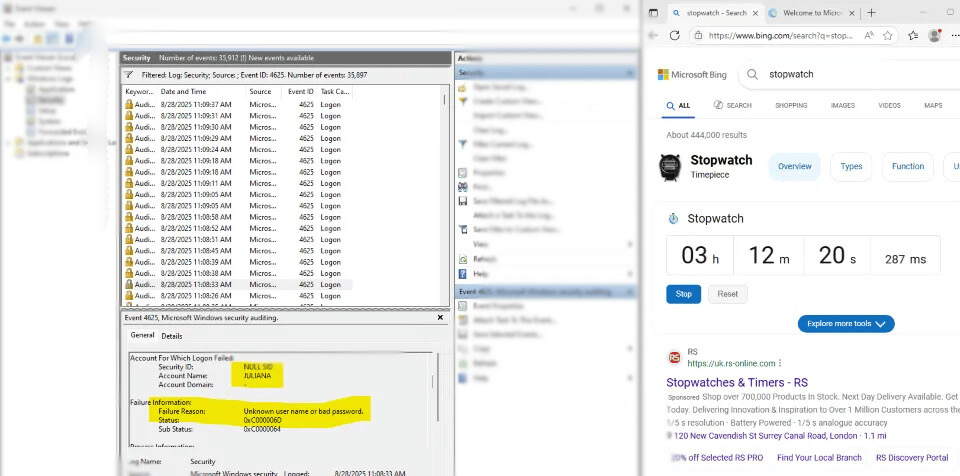960x476 pixels.
Task: Close the Event 4625 preview pane
Action: point(440,318)
